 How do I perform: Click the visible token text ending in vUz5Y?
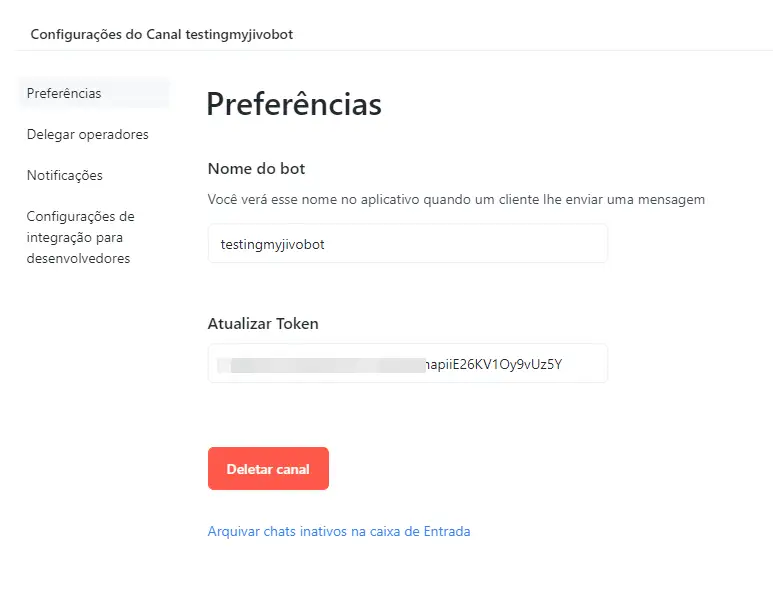point(494,364)
